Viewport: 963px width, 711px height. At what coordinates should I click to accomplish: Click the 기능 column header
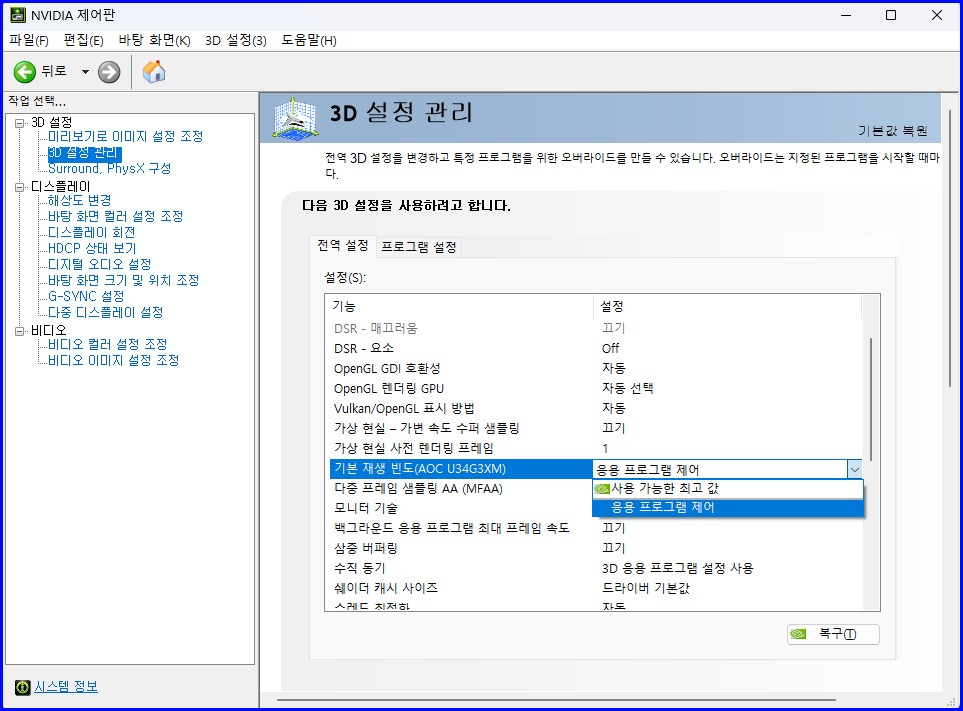pyautogui.click(x=459, y=306)
